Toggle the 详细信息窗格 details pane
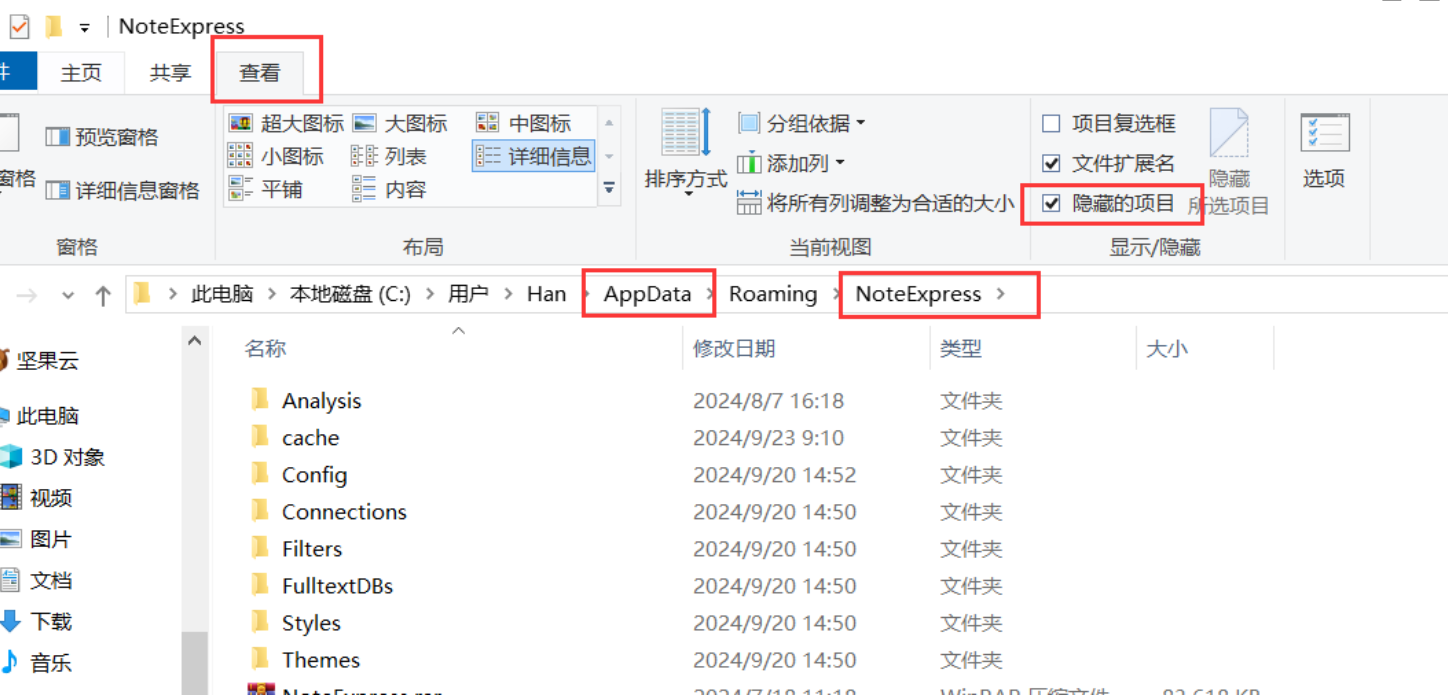The width and height of the screenshot is (1448, 696). pos(123,190)
